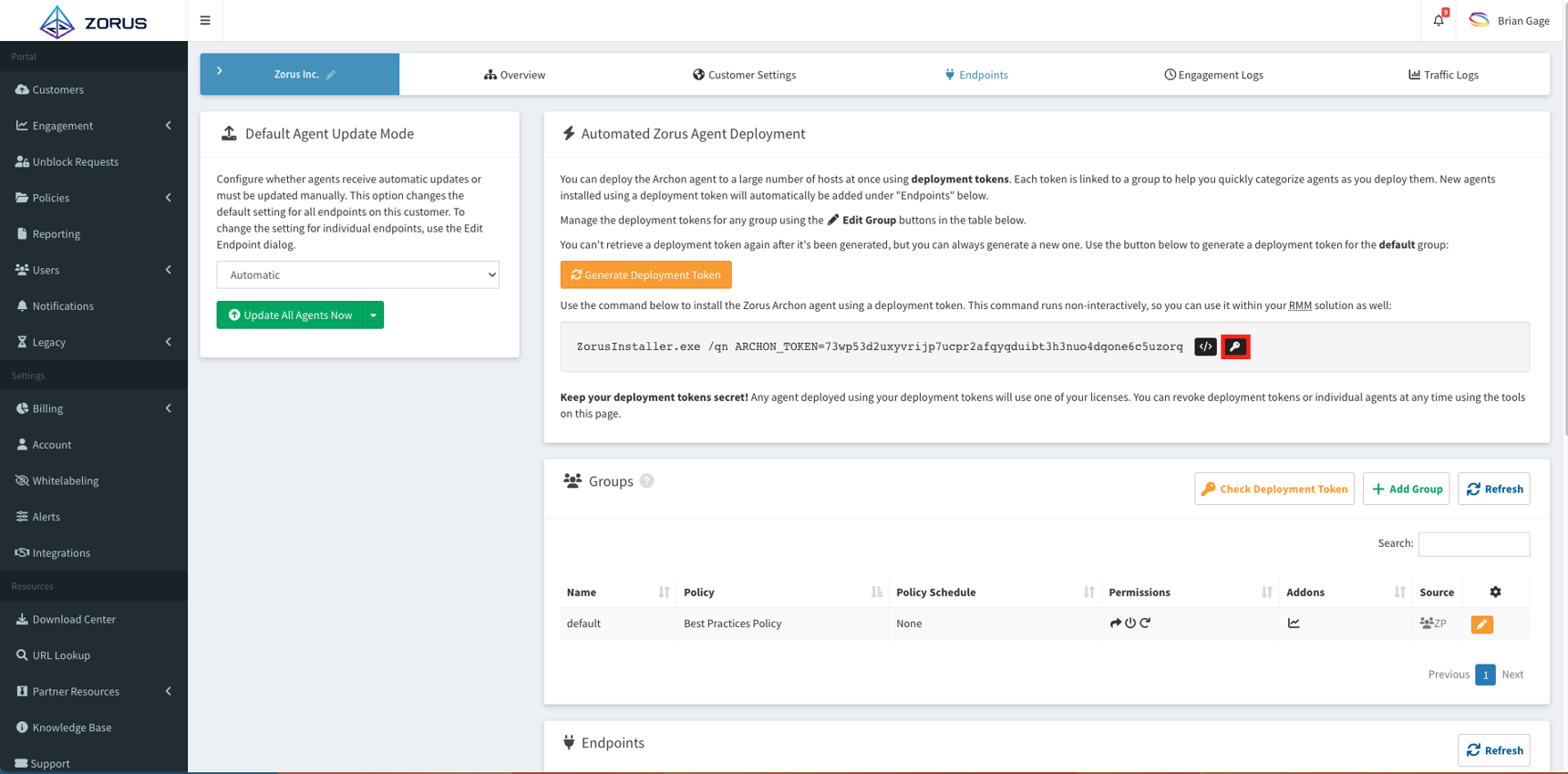
Task: Click Generate Deployment Token button
Action: click(645, 274)
